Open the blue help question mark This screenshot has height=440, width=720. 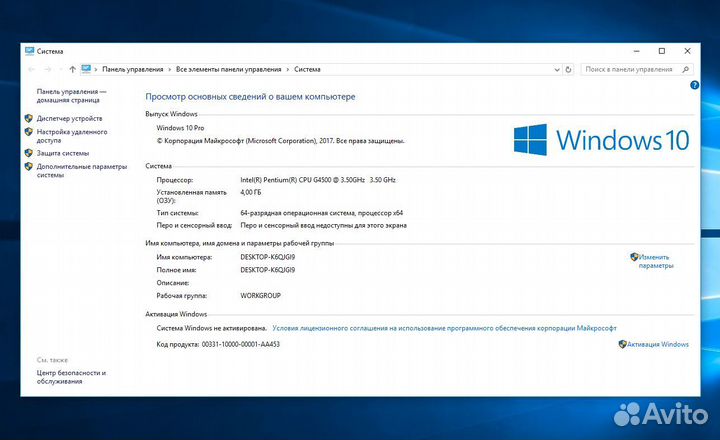click(694, 85)
